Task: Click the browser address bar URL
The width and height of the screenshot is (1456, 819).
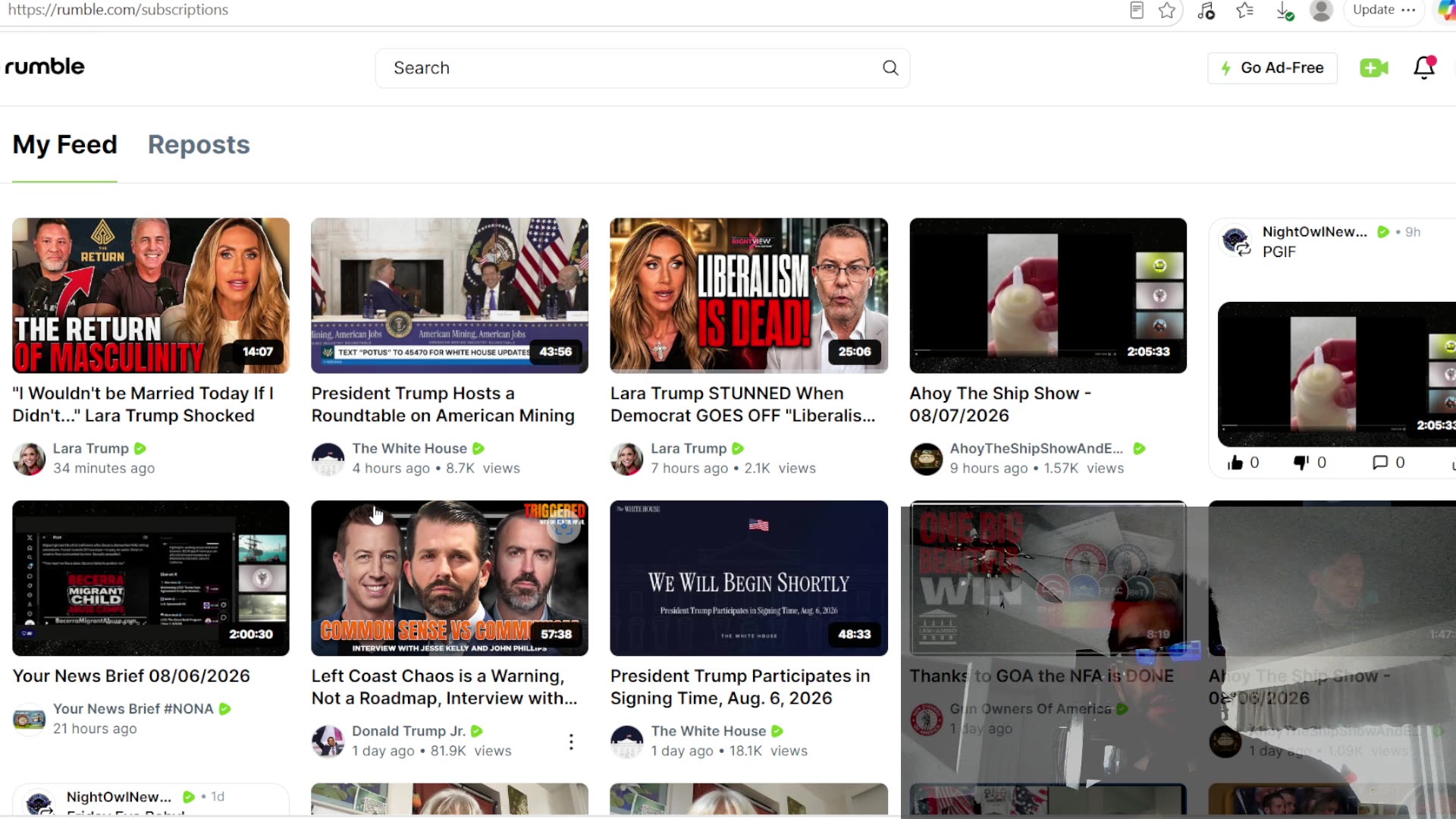Action: click(118, 10)
